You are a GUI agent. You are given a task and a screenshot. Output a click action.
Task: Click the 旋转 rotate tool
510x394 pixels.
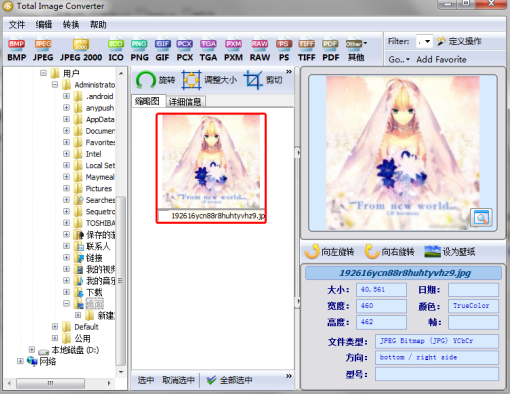point(156,80)
